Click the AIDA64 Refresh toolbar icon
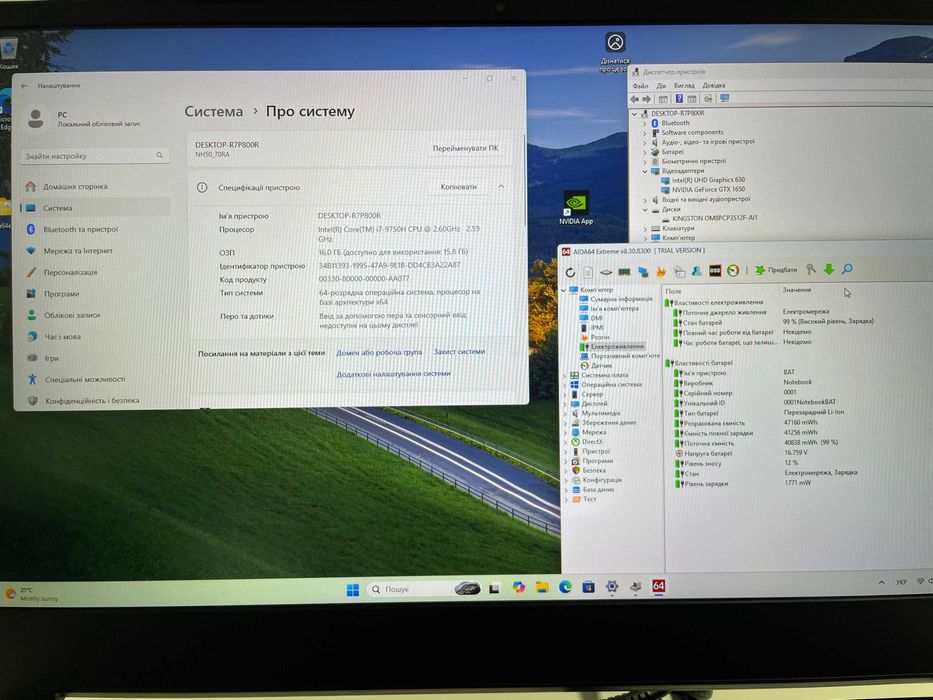 [x=570, y=272]
